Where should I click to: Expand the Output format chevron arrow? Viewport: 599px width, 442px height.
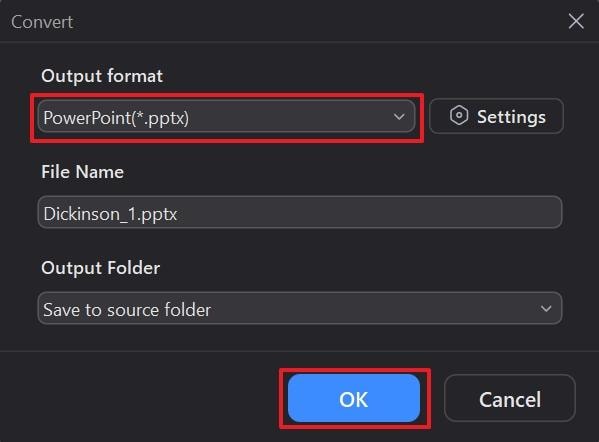399,117
